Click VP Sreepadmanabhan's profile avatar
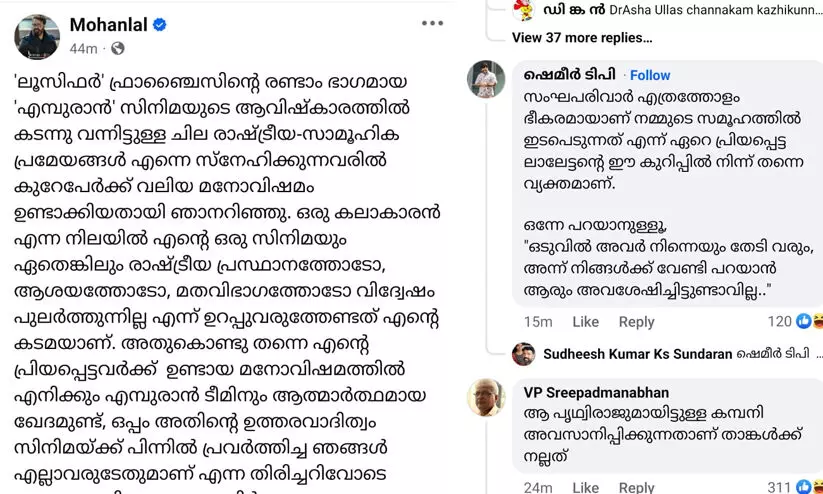823x494 pixels. (x=487, y=398)
